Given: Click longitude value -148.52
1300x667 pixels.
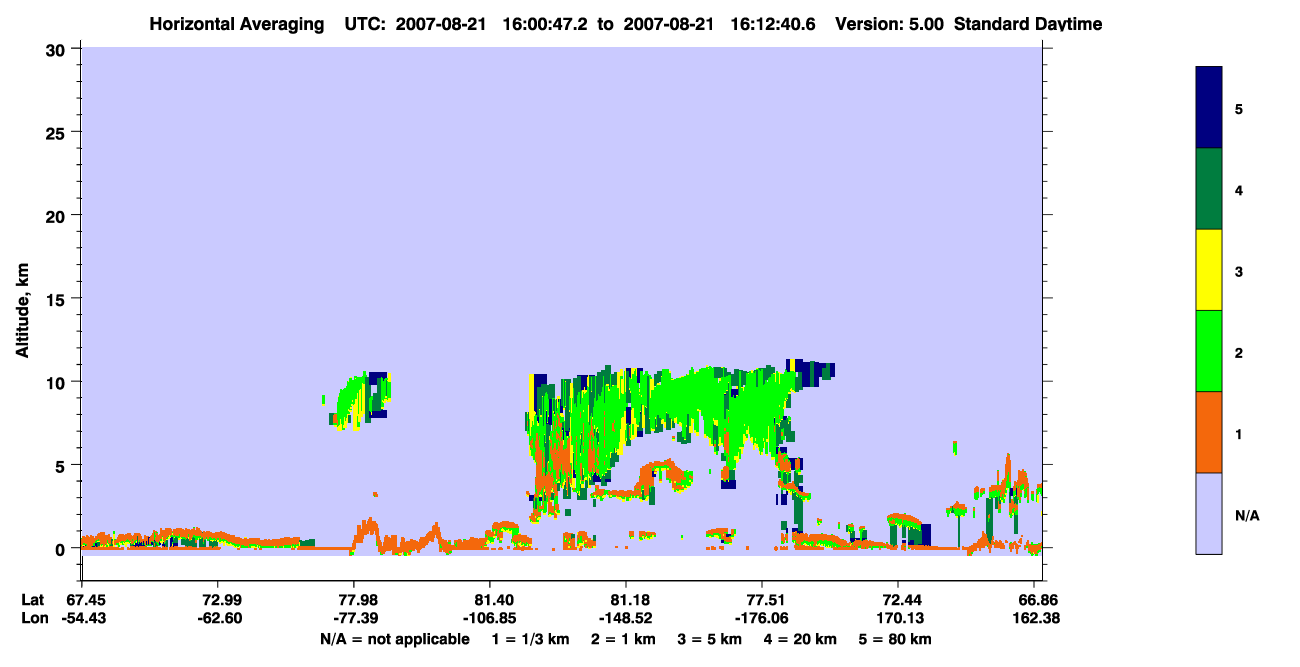Looking at the screenshot, I should [626, 618].
